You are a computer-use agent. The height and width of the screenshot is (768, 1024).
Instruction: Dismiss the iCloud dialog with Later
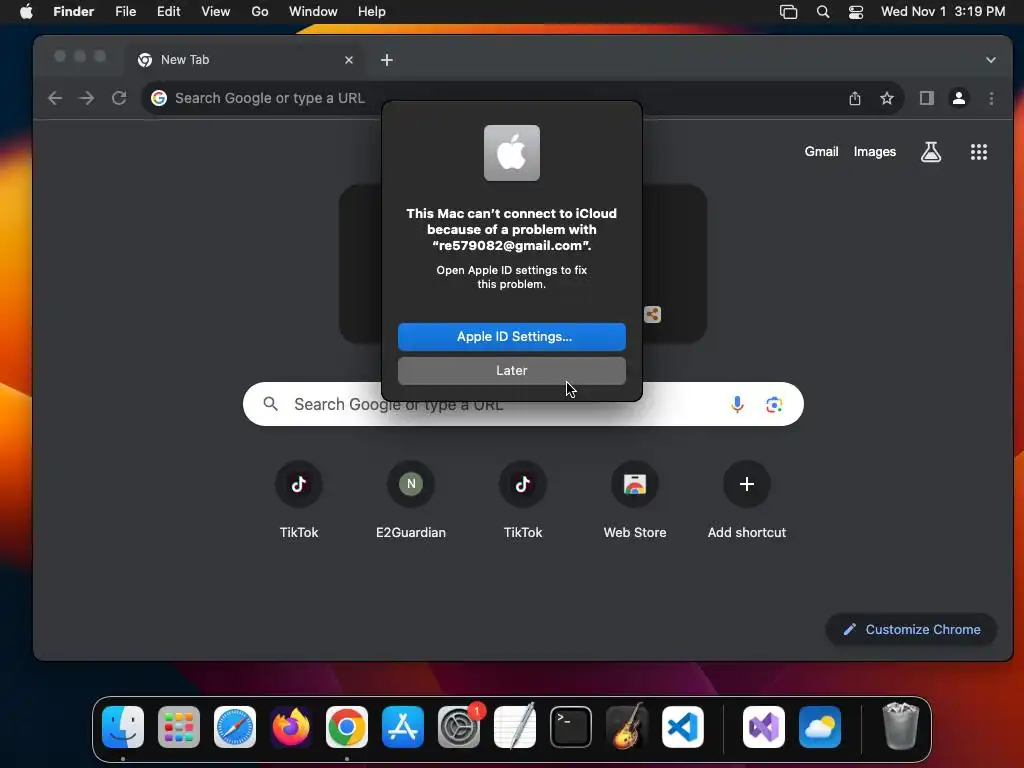pos(511,370)
